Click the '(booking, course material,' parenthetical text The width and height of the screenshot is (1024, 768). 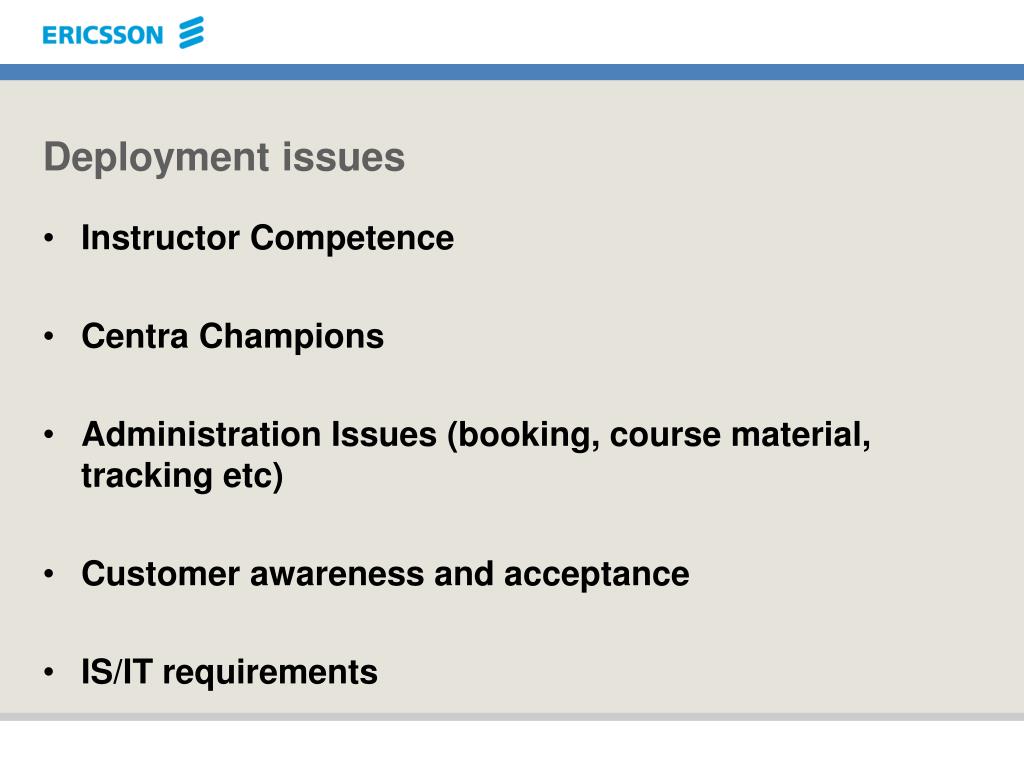click(659, 436)
